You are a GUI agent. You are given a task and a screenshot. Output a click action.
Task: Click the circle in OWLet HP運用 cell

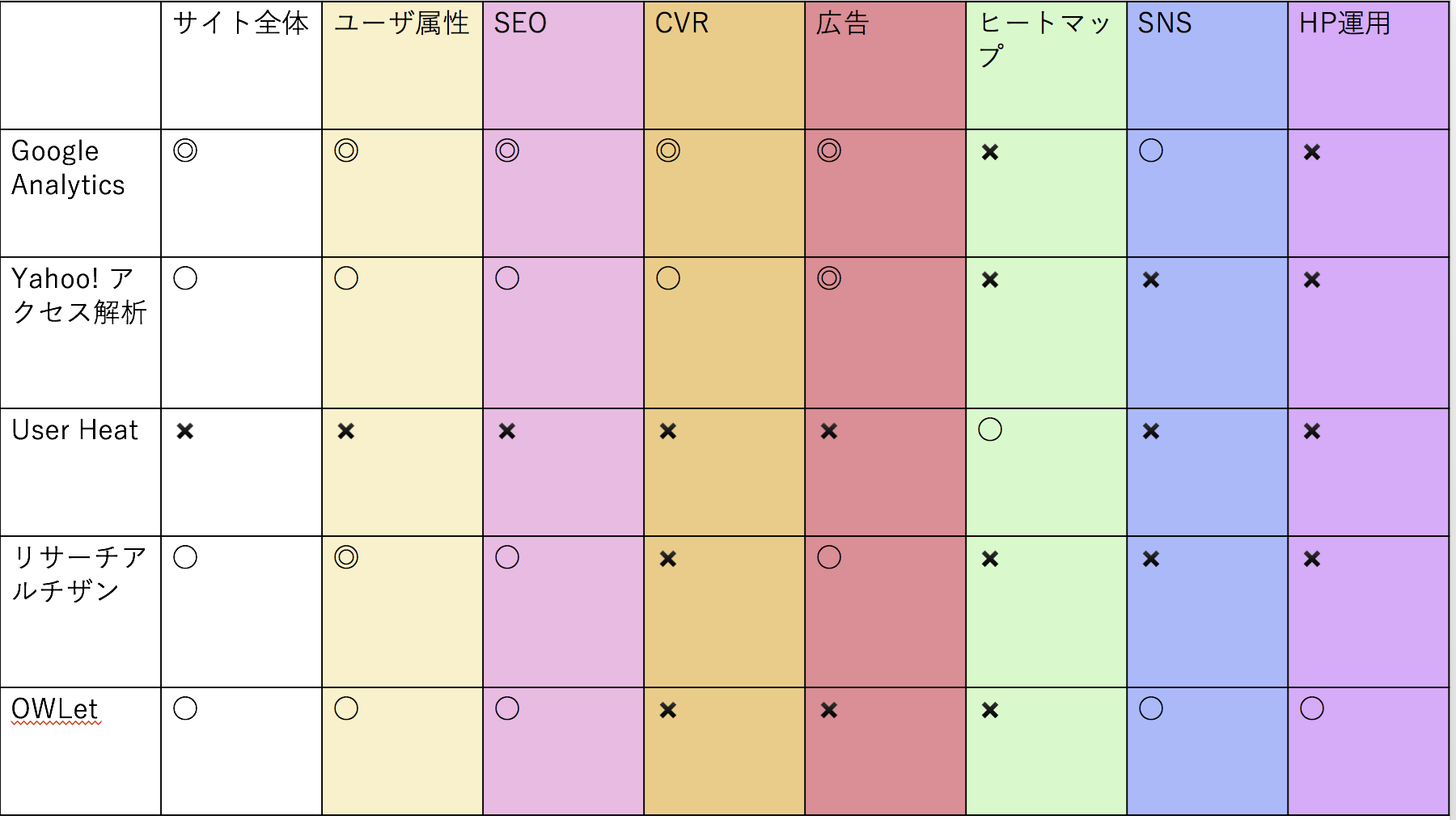pos(1312,708)
